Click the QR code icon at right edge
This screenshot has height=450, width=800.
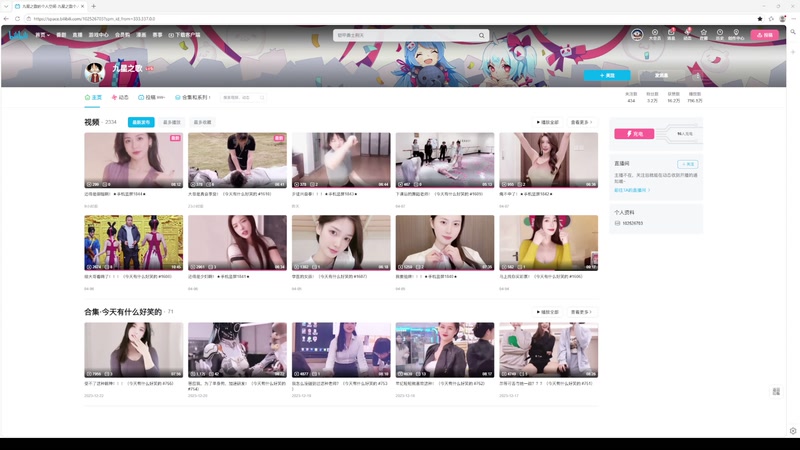[x=777, y=391]
